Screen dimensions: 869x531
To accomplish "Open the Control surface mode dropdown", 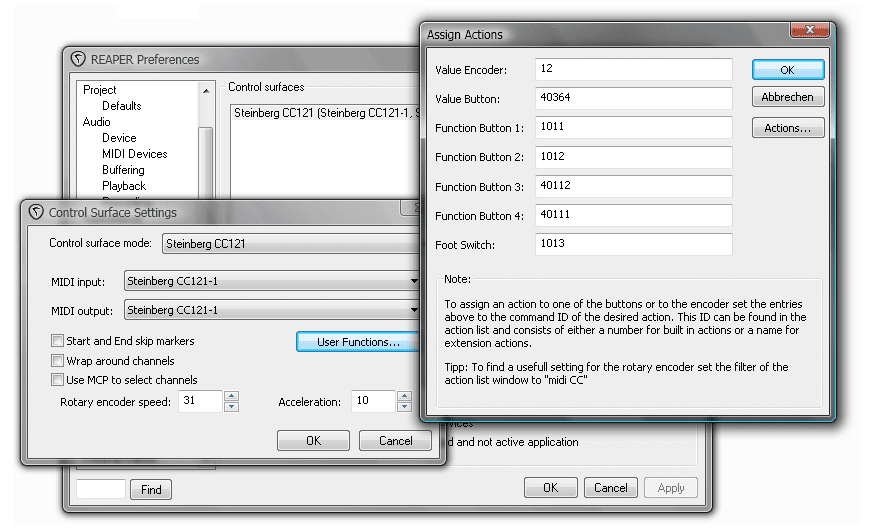I will [290, 243].
